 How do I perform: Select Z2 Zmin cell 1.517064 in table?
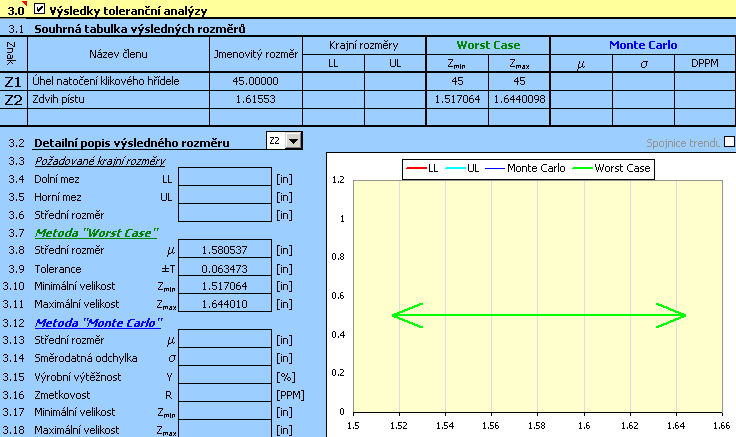457,100
